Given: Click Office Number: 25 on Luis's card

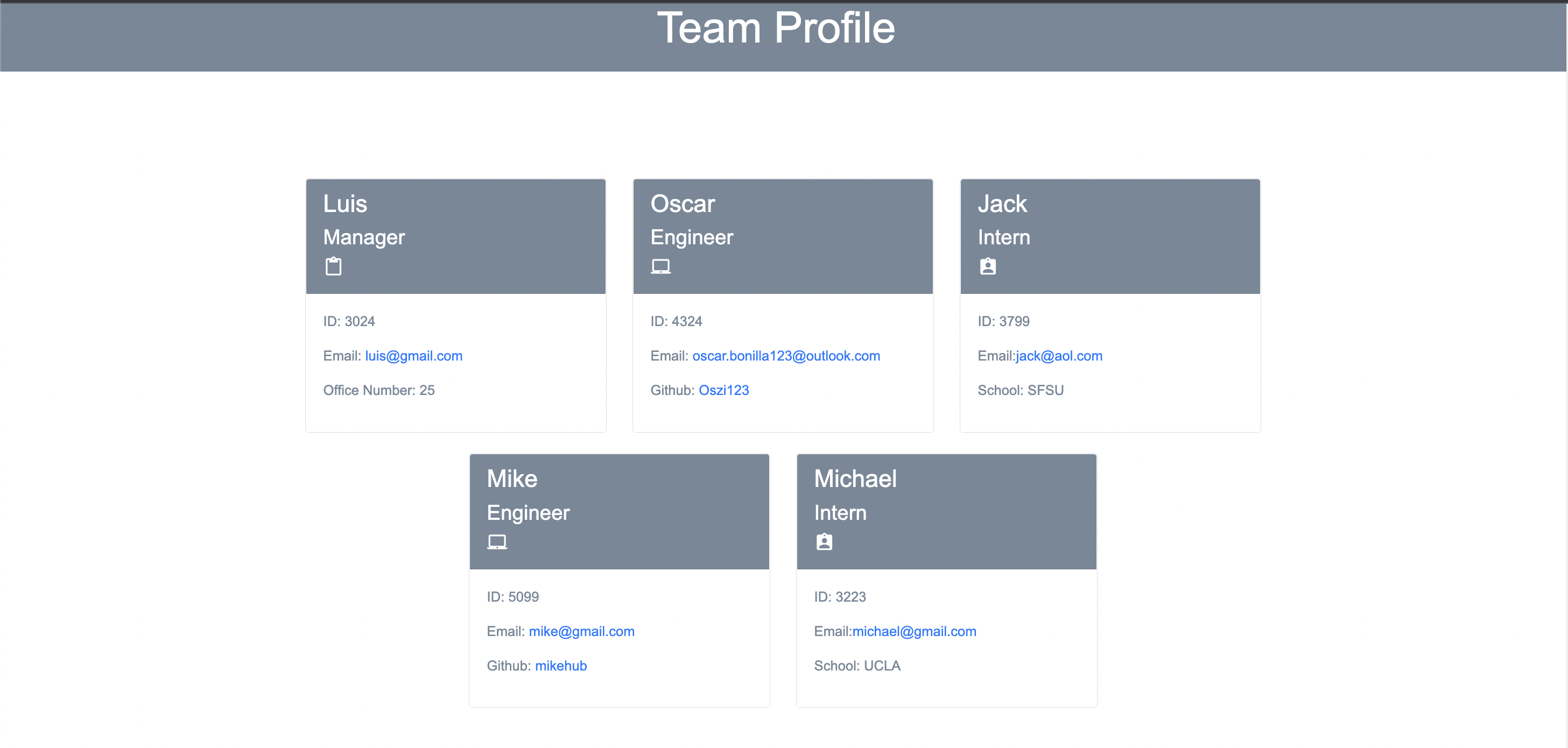Looking at the screenshot, I should [378, 390].
